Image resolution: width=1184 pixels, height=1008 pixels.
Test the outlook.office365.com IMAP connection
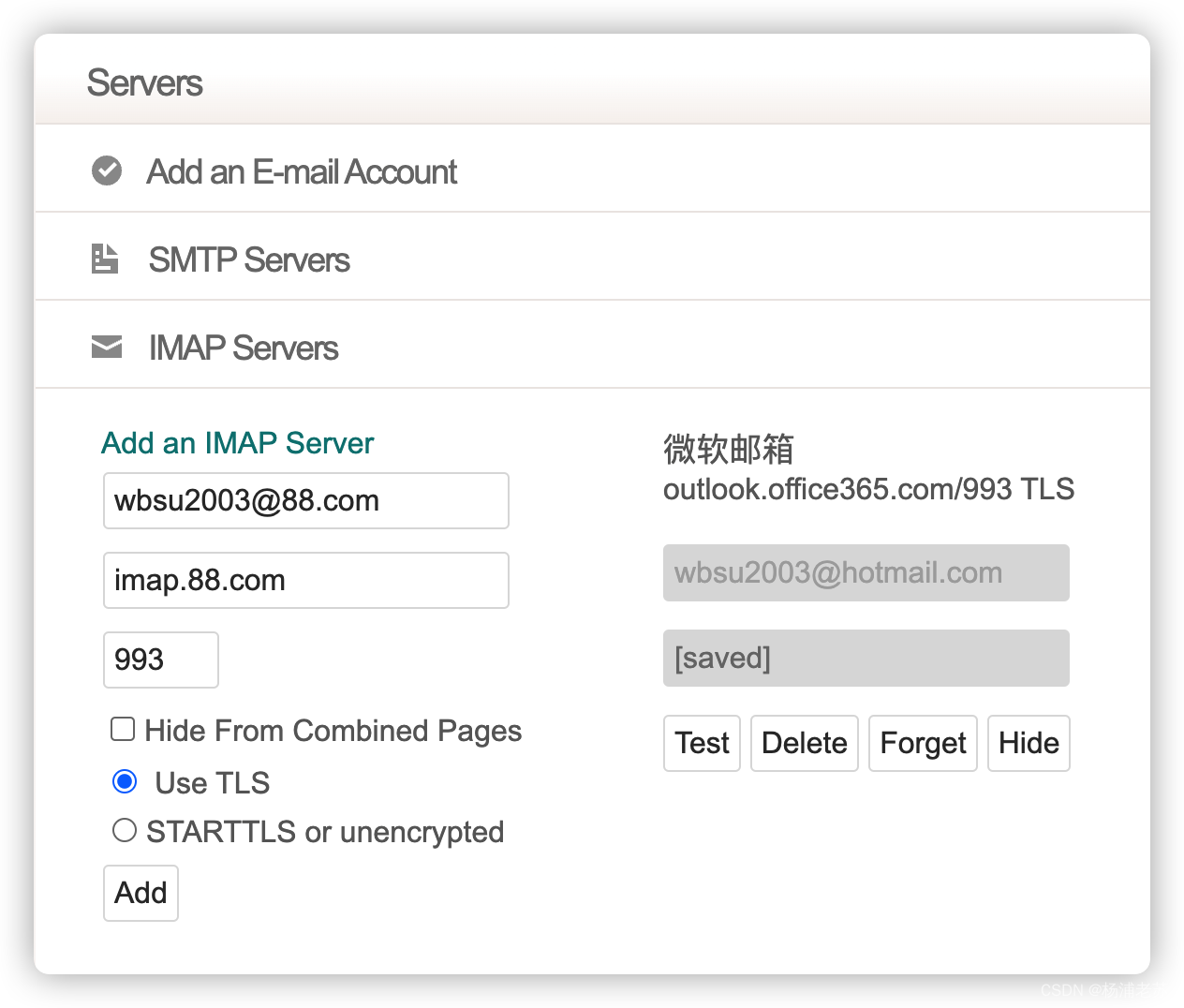click(702, 743)
